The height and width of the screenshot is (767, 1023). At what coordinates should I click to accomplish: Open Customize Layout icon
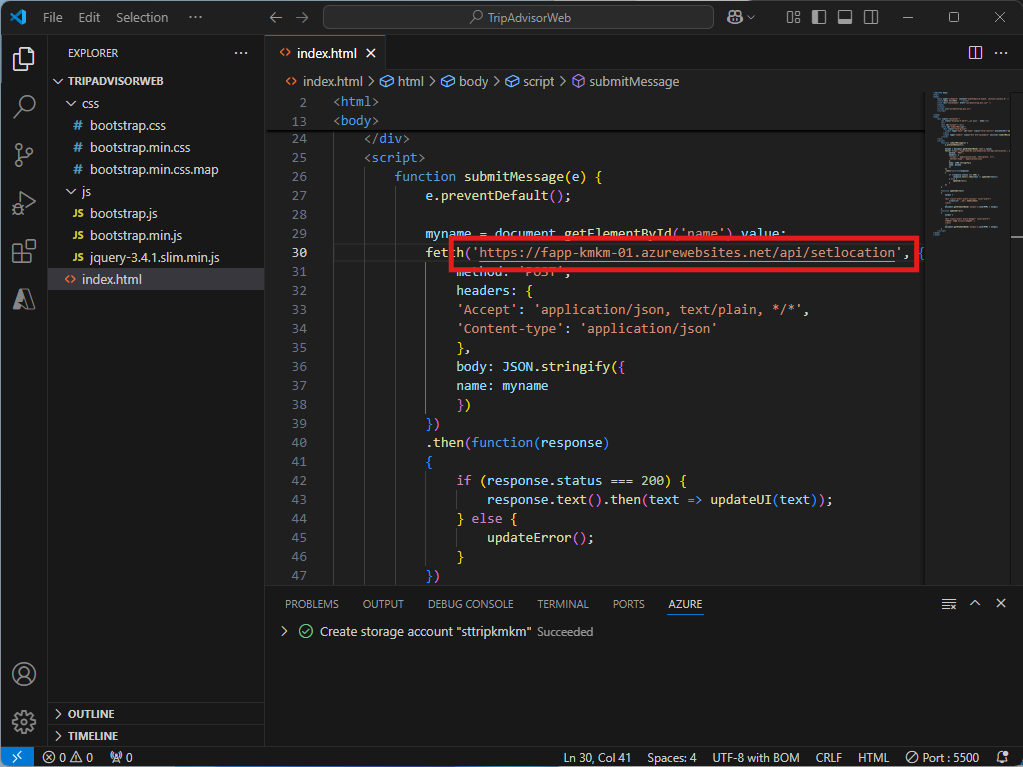tap(793, 18)
